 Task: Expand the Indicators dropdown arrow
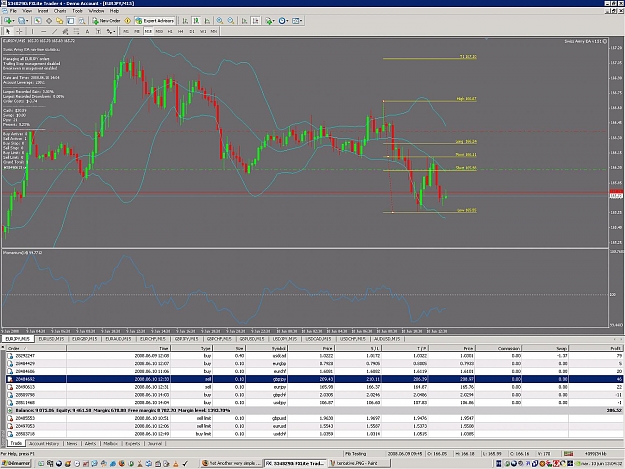(274, 21)
